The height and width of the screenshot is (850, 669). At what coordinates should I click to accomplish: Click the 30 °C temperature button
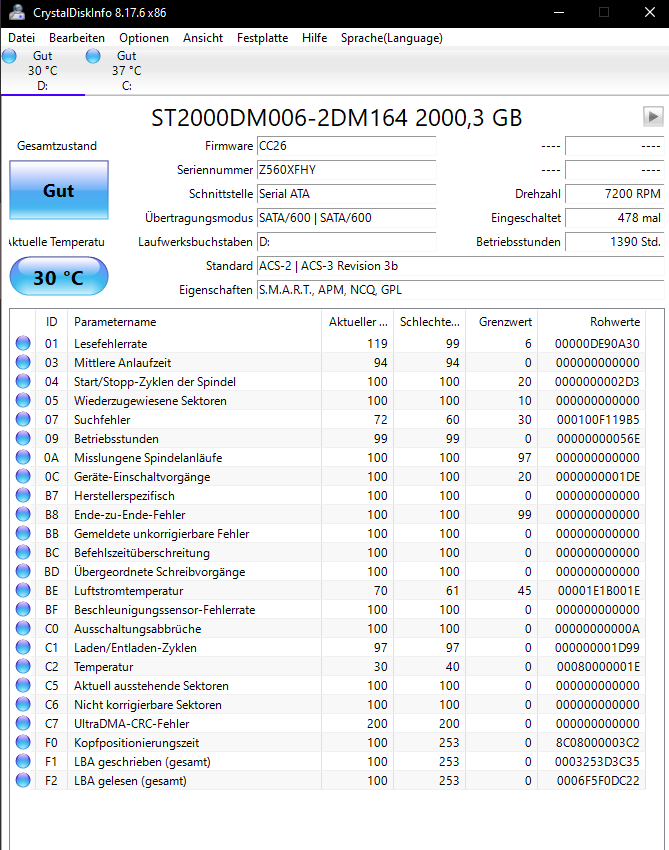59,276
